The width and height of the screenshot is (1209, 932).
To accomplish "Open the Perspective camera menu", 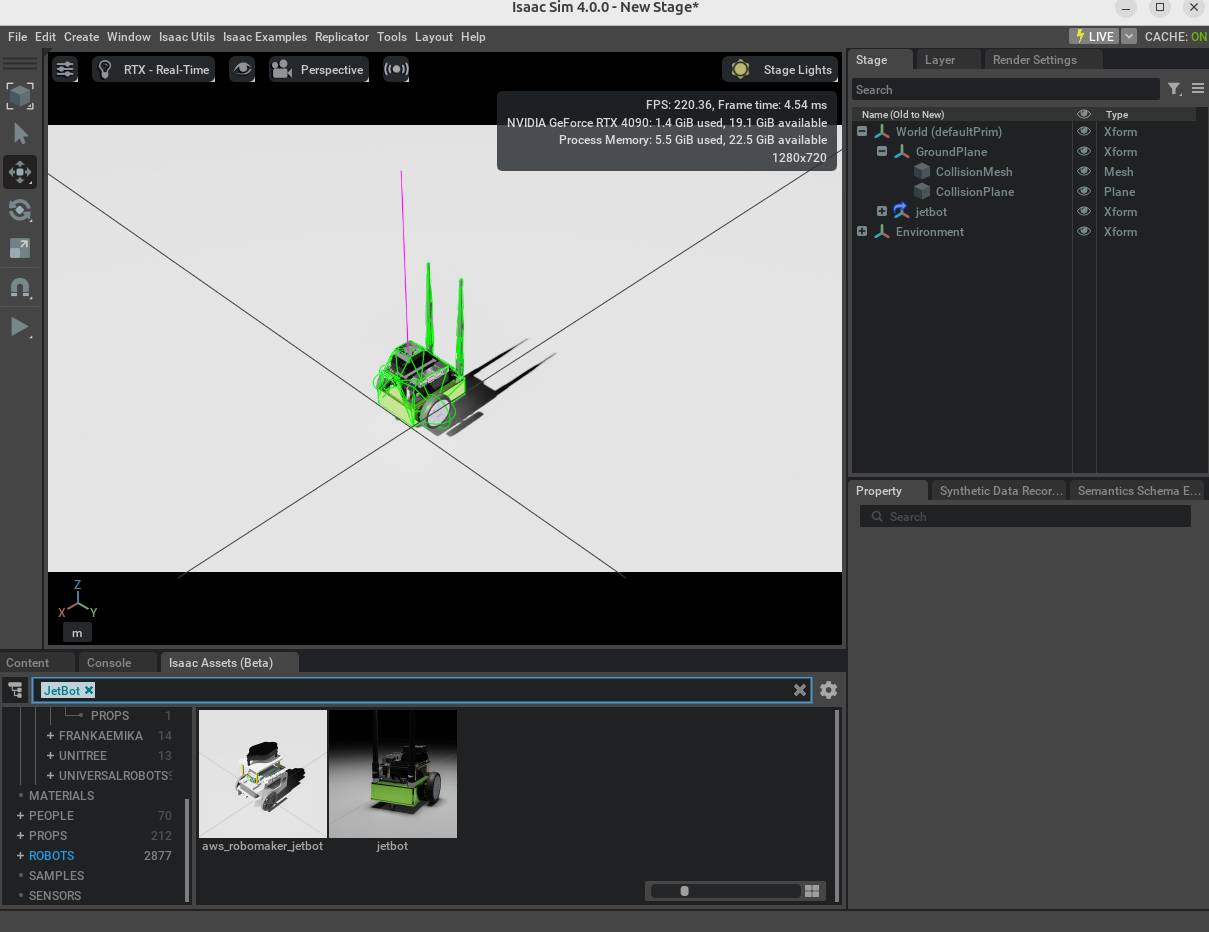I will pyautogui.click(x=318, y=69).
